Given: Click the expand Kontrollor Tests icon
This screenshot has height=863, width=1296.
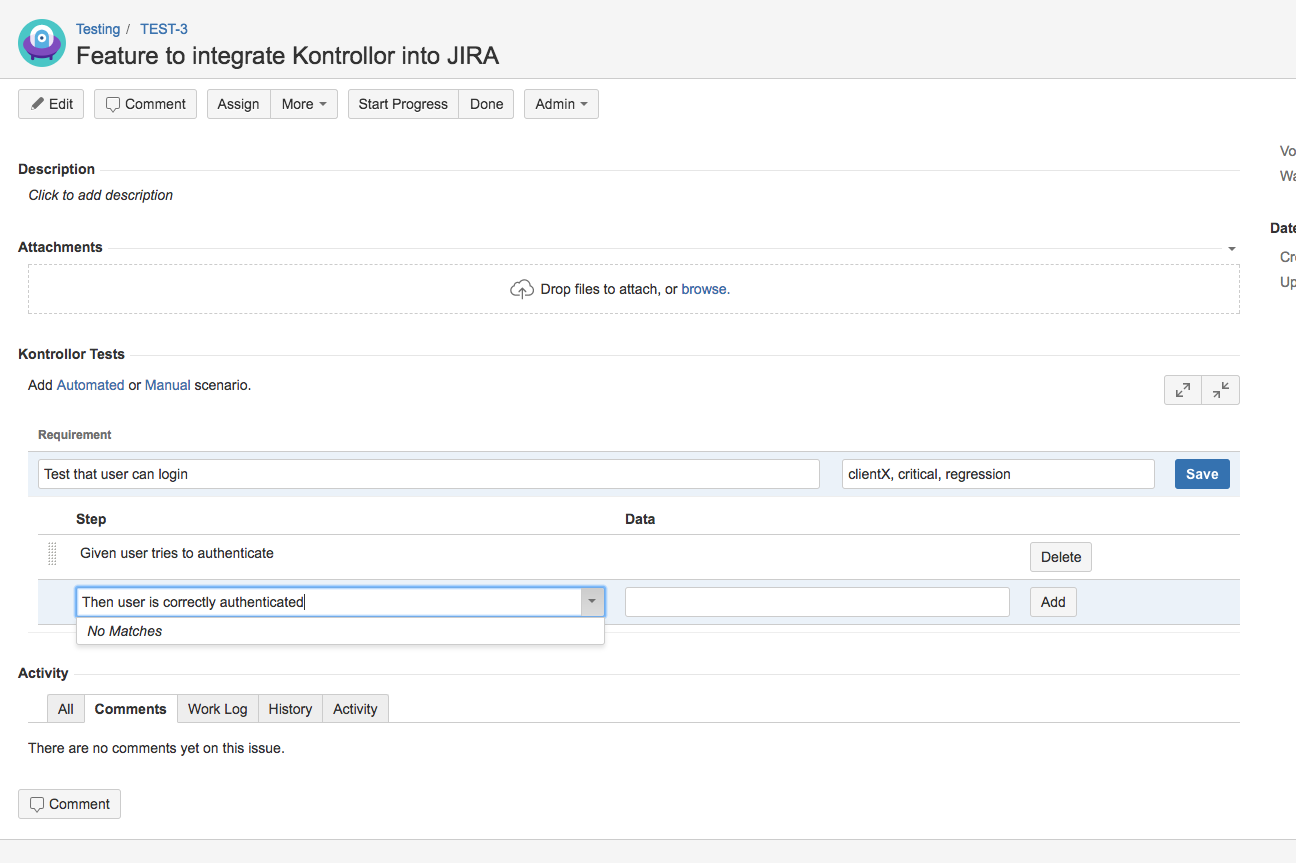Looking at the screenshot, I should click(x=1183, y=391).
